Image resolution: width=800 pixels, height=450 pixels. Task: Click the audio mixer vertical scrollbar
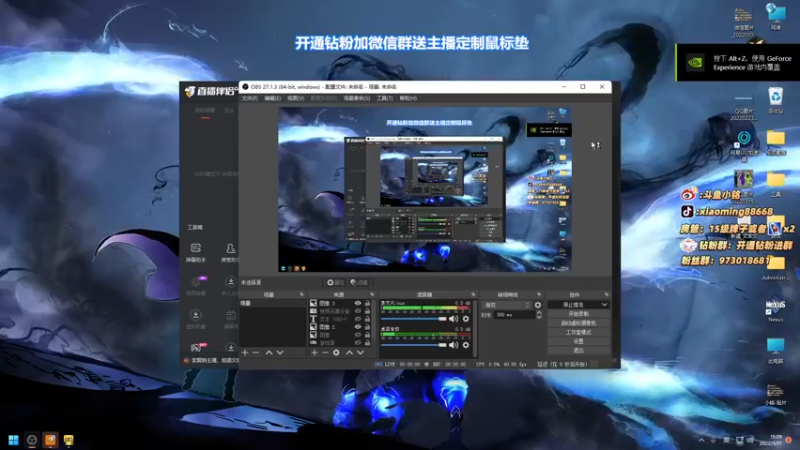pos(475,327)
